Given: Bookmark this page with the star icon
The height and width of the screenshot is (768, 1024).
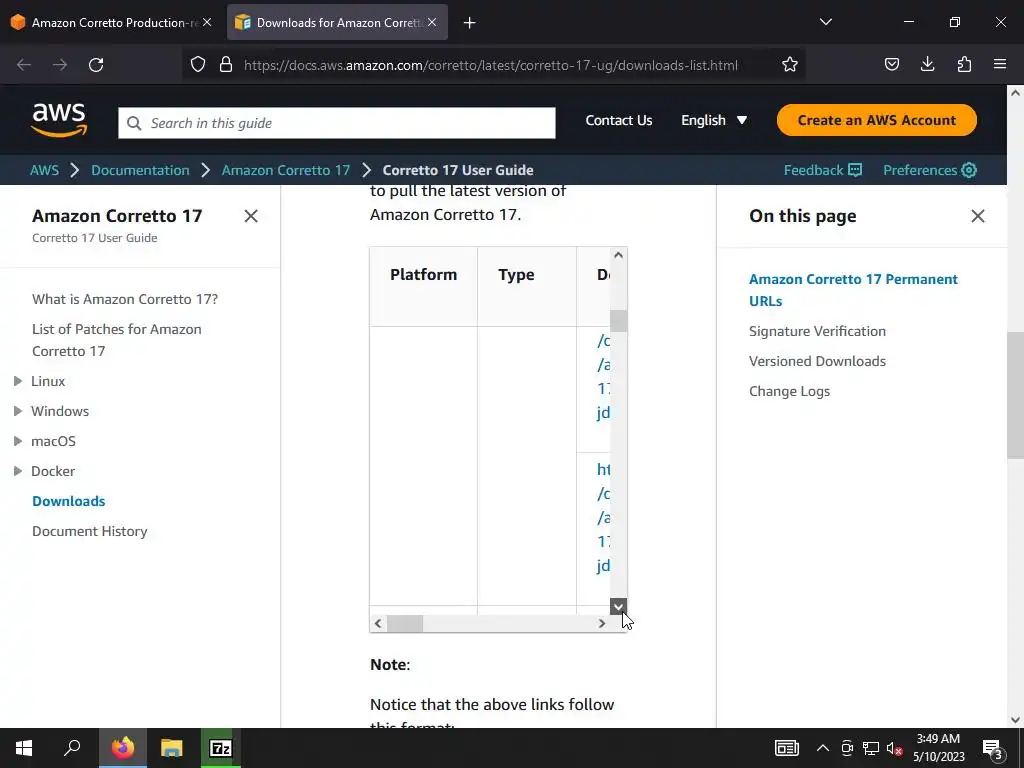Looking at the screenshot, I should (x=790, y=65).
